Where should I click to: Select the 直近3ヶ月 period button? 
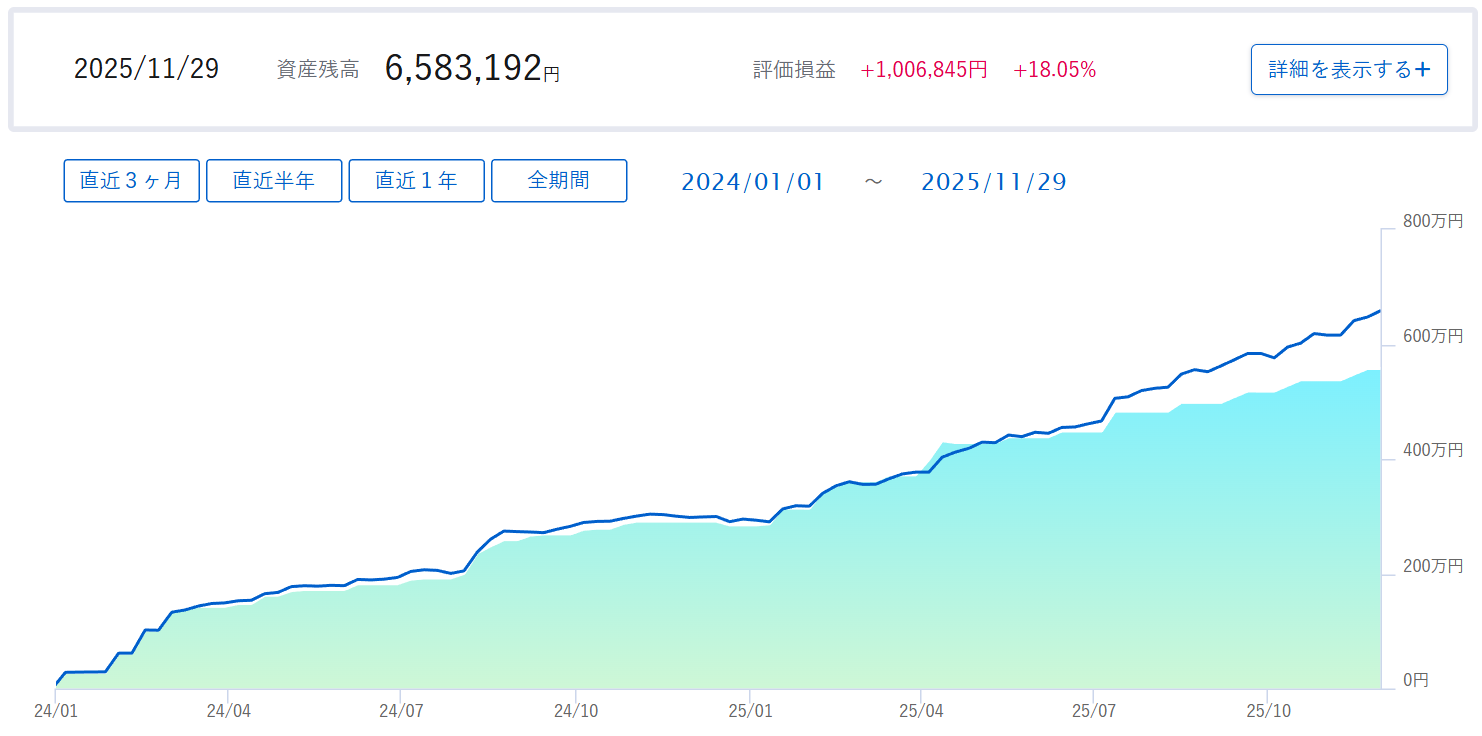[132, 181]
